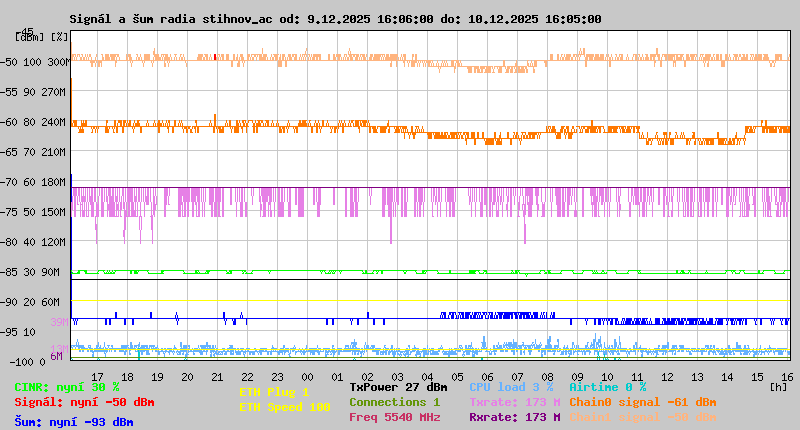Select the Airtime legend label
This screenshot has width=800, height=430.
tap(607, 387)
